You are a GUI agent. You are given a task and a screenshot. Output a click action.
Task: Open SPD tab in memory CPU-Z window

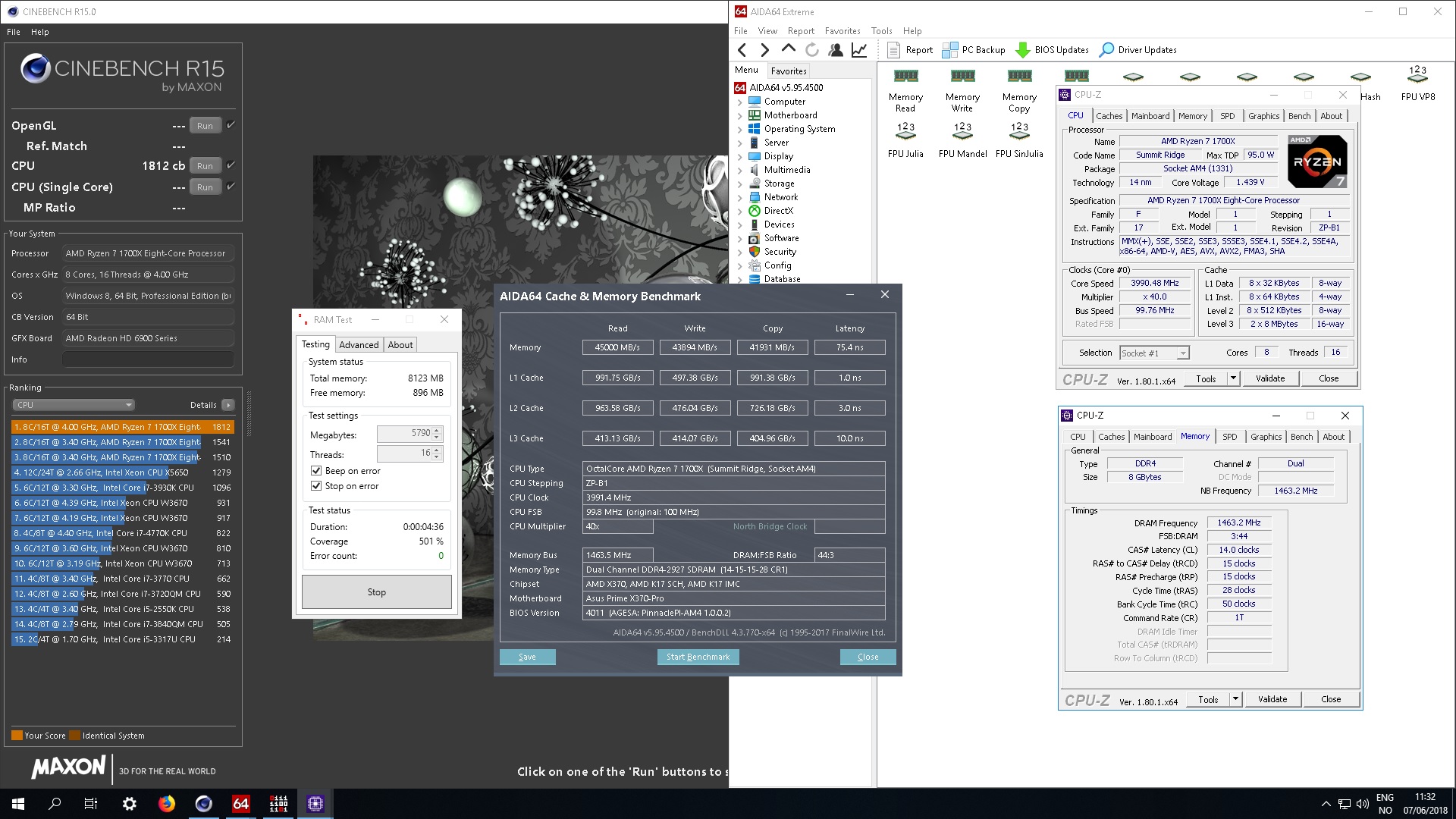1230,437
